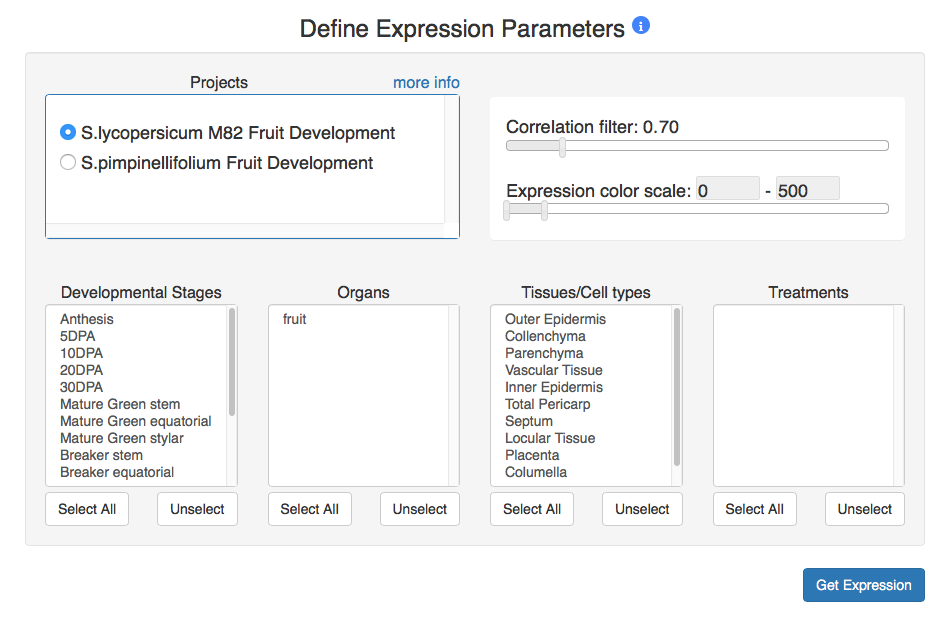Viewport: 947px width, 620px height.
Task: Click the Developmental Stages list scrollbar
Action: (x=232, y=362)
